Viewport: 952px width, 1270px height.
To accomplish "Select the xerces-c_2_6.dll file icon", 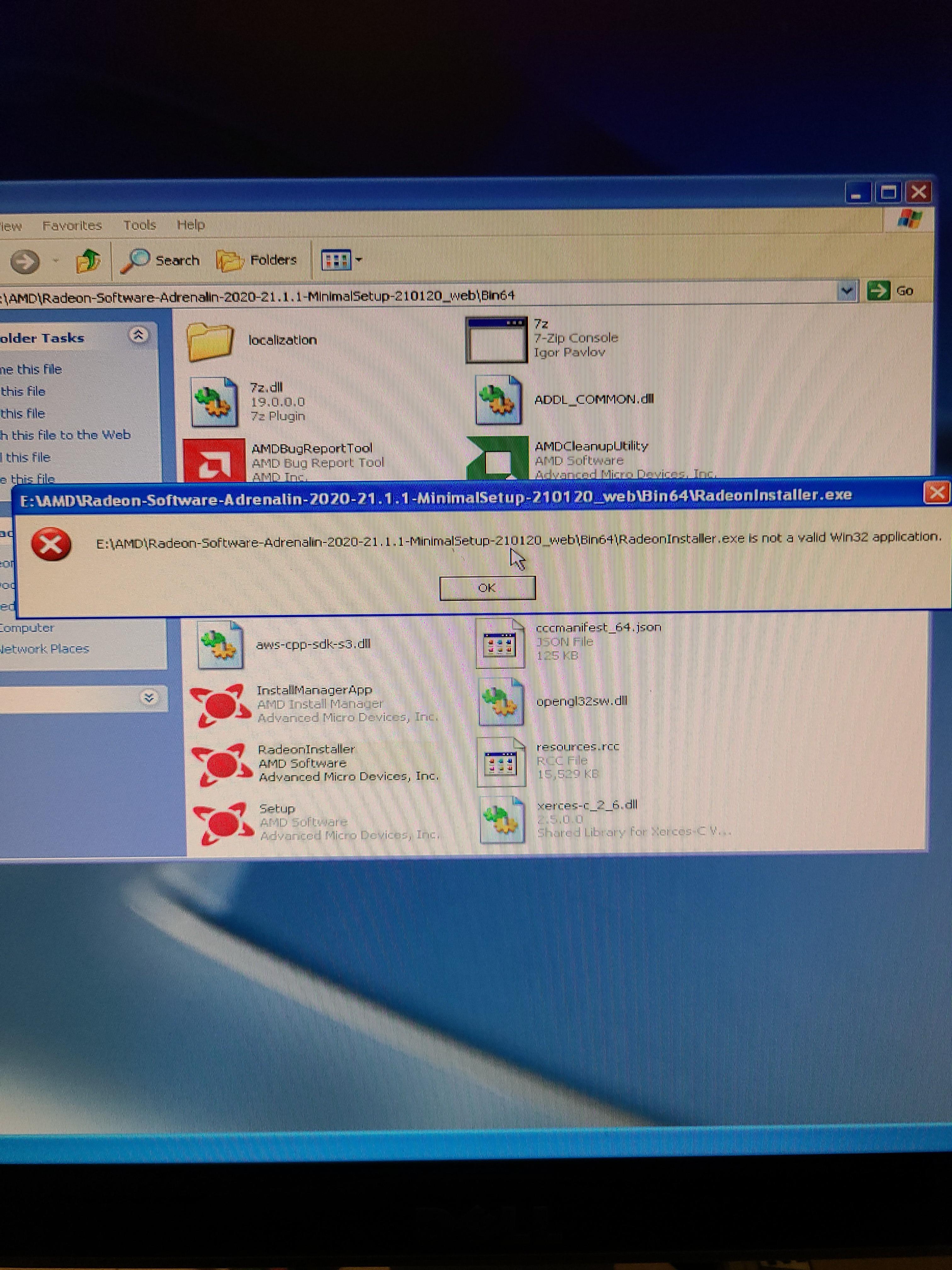I will click(503, 820).
